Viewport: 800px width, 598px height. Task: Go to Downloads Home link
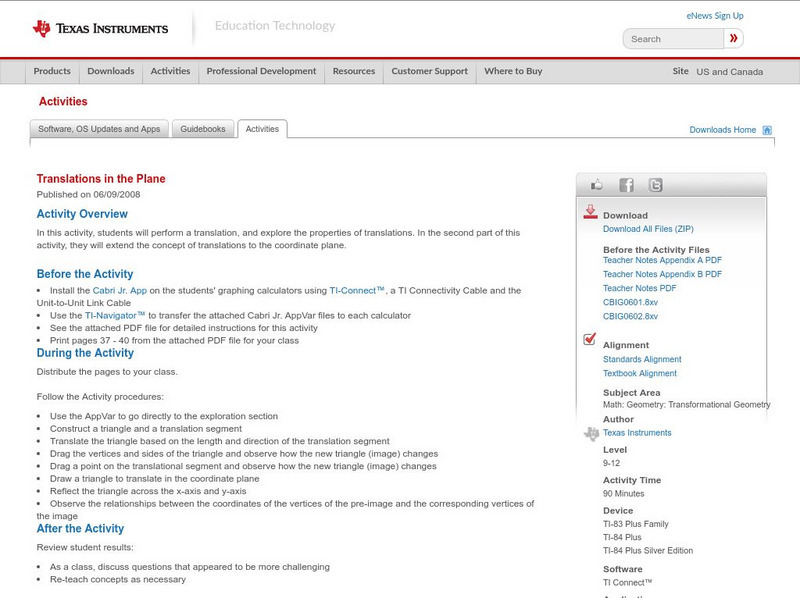click(722, 130)
